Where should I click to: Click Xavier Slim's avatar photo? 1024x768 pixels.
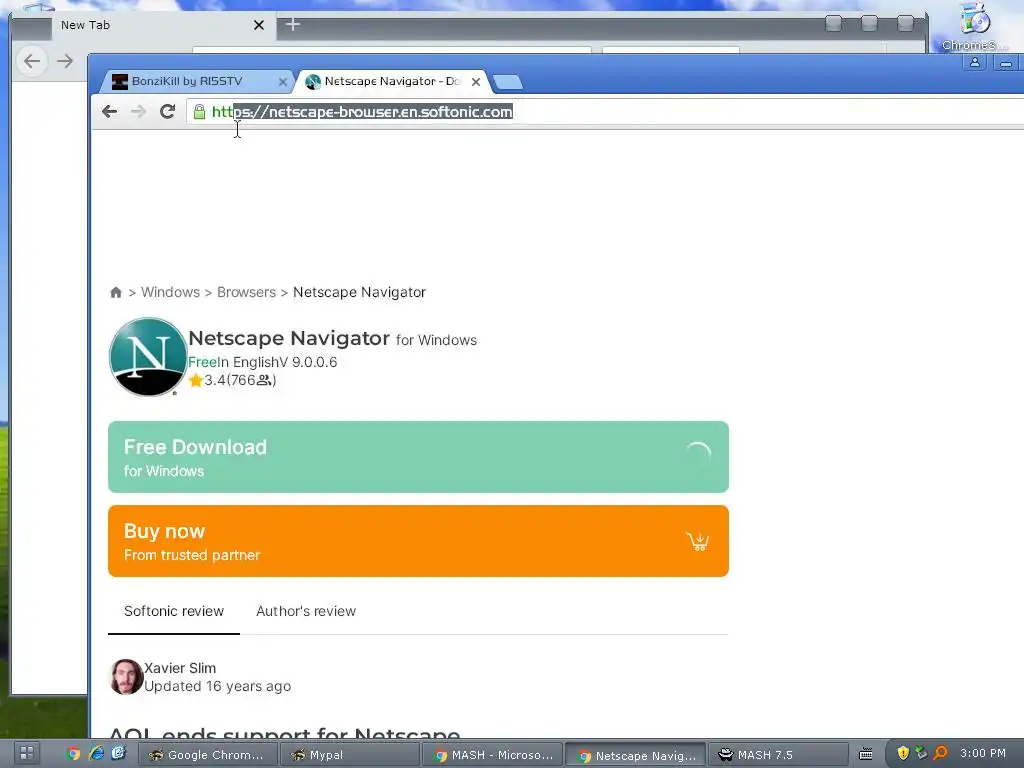click(x=126, y=677)
